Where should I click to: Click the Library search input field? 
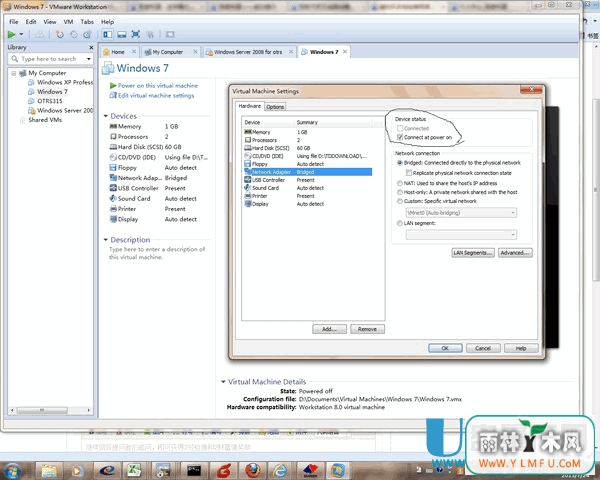50,59
